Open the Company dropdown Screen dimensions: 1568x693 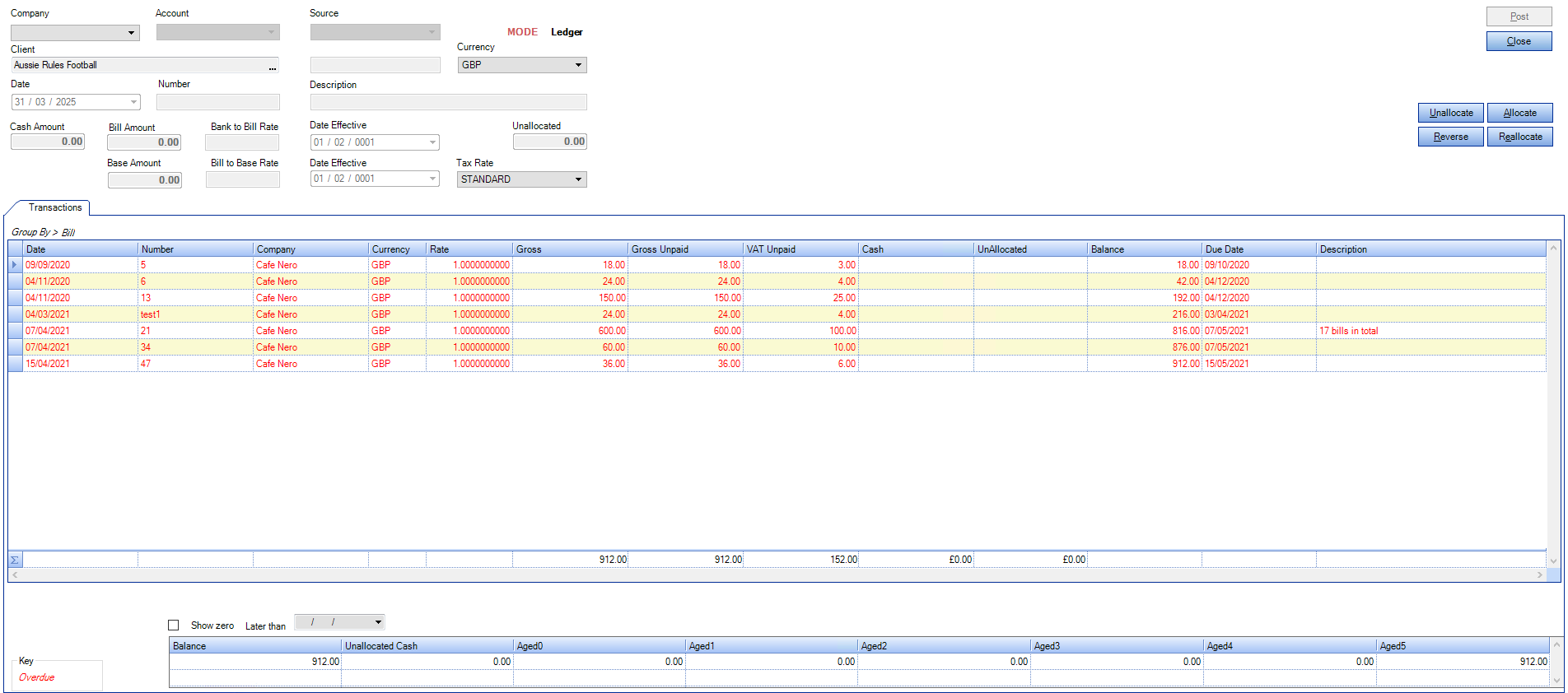click(131, 33)
